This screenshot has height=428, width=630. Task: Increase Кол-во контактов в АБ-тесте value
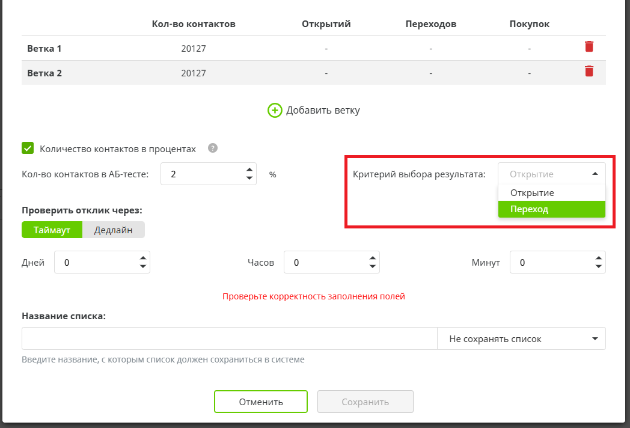point(249,169)
